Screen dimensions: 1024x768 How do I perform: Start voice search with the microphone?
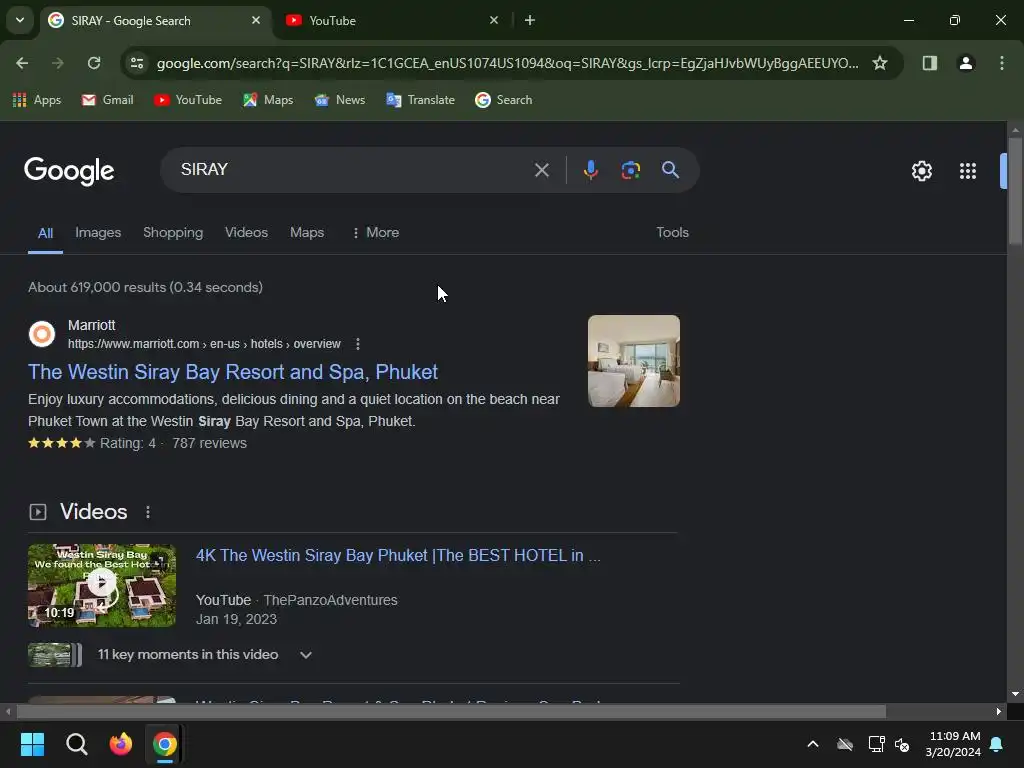tap(590, 170)
